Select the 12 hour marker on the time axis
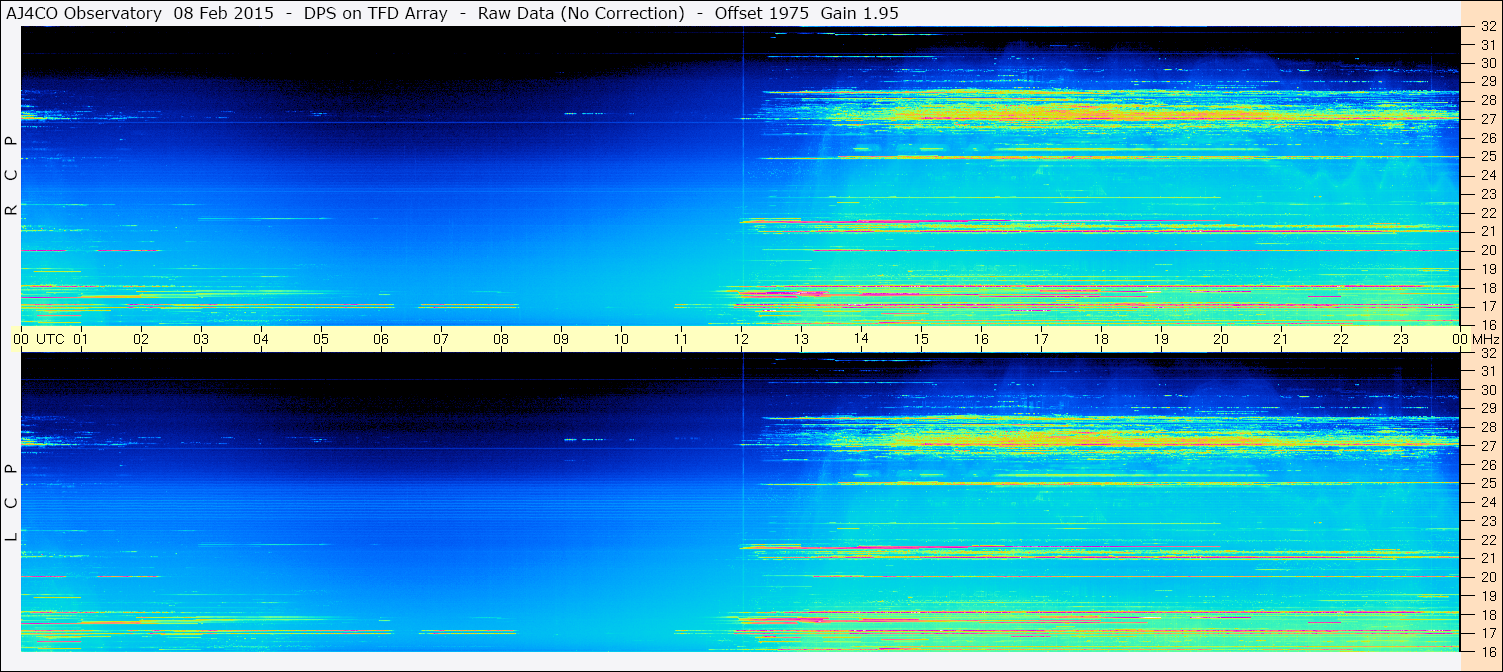This screenshot has width=1503, height=672. point(741,339)
